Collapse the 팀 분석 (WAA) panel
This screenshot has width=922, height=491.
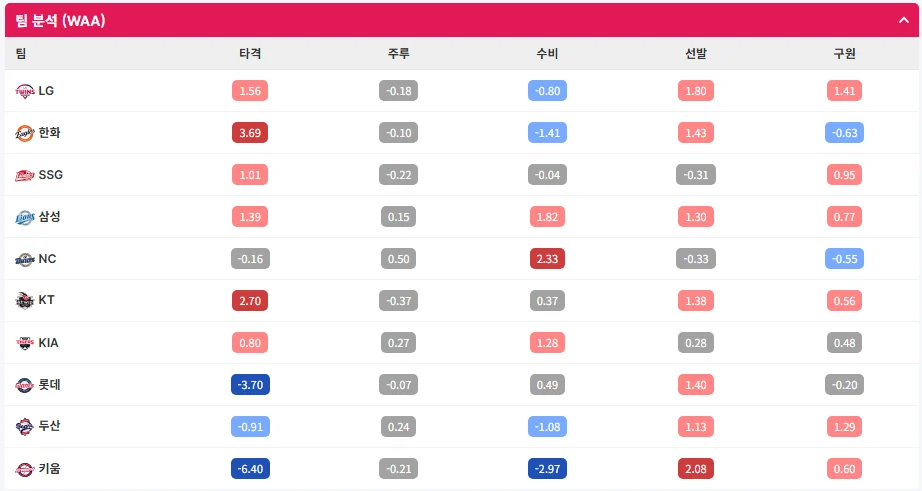pyautogui.click(x=904, y=20)
